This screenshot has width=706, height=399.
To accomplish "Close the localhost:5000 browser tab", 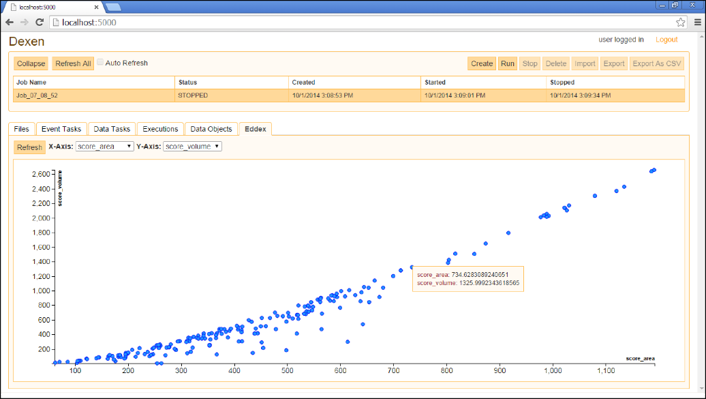I will tap(96, 7).
